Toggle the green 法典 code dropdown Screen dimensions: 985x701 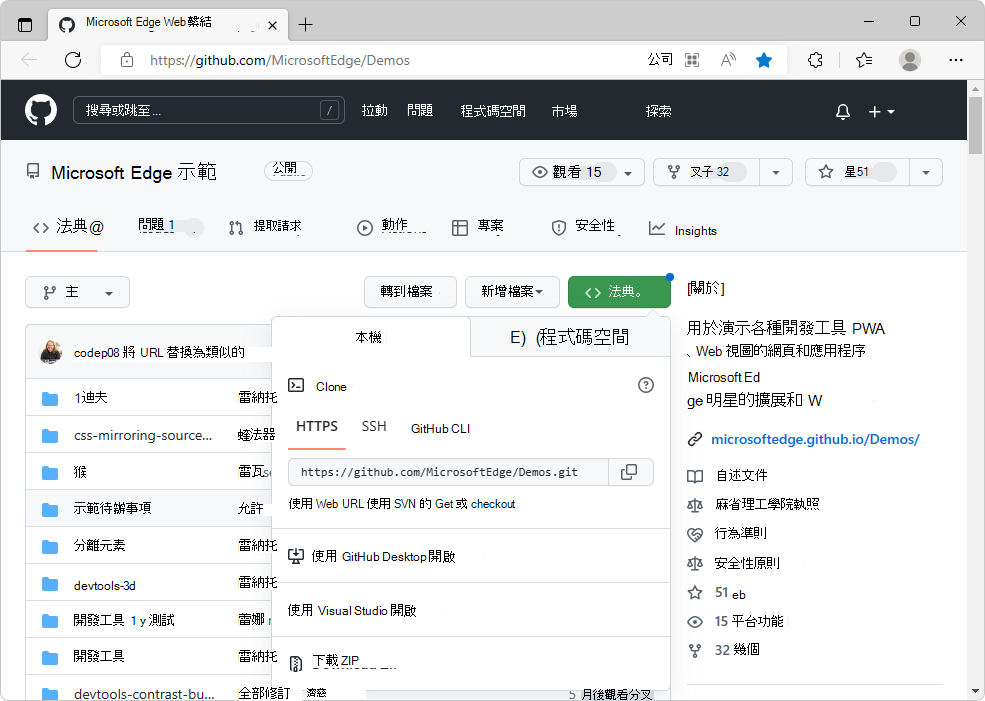pyautogui.click(x=619, y=292)
